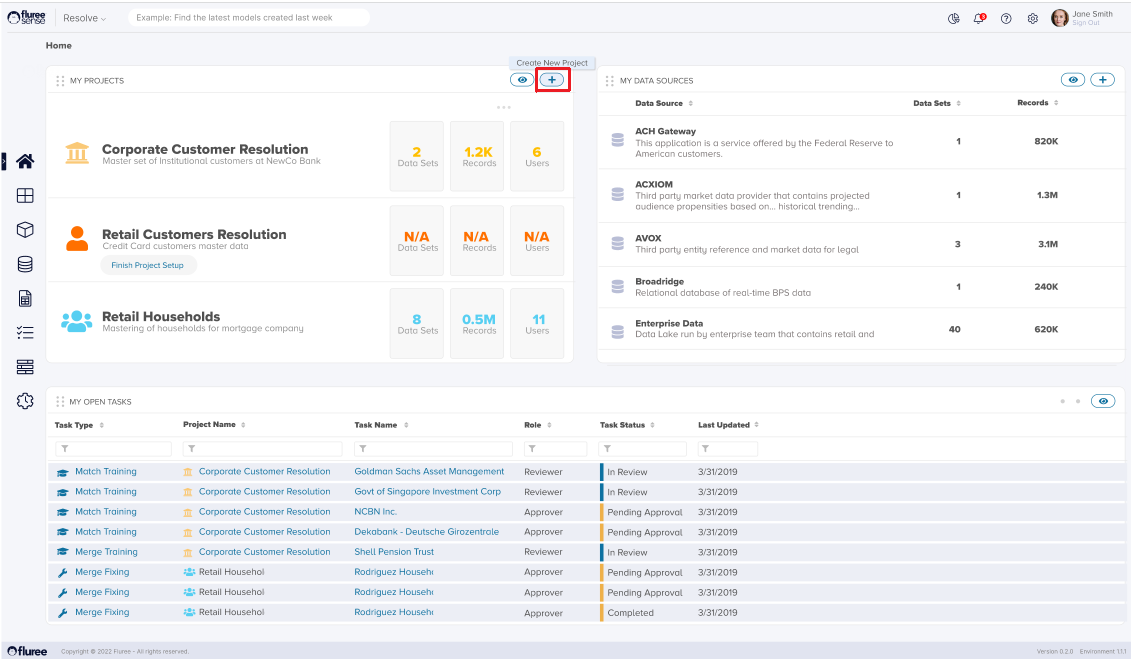Open the Resolve dropdown in the header
The image size is (1131, 659).
tap(84, 18)
